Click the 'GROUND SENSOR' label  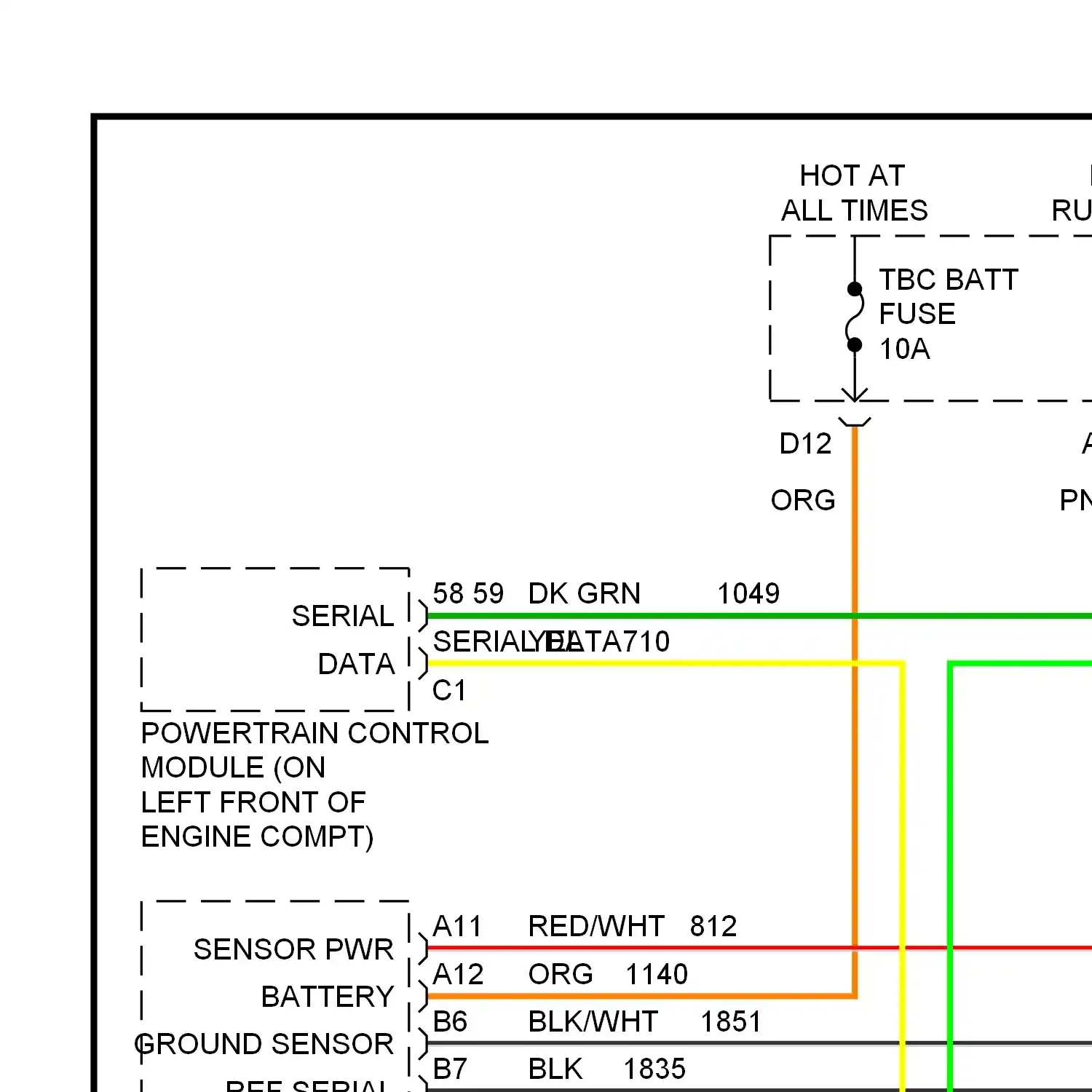pyautogui.click(x=264, y=1044)
